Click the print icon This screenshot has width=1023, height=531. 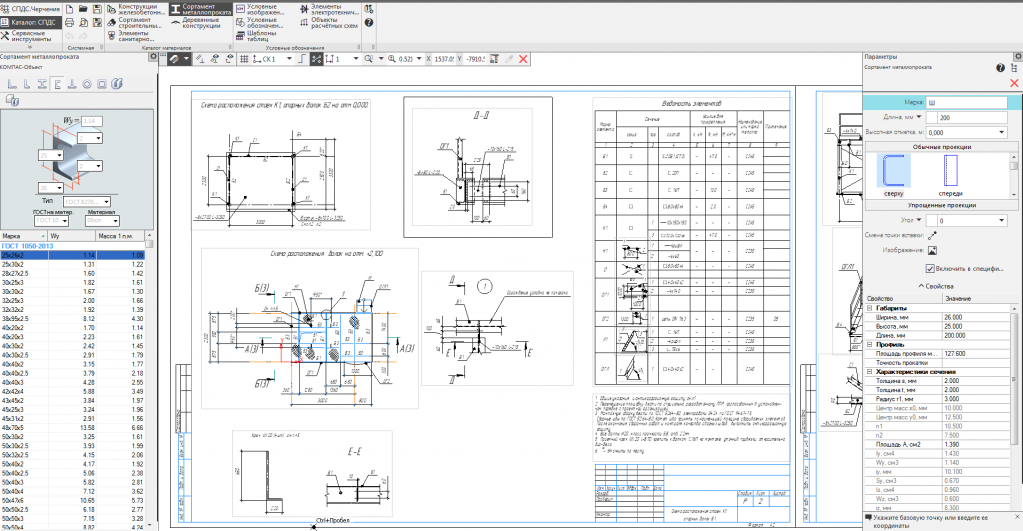tap(70, 22)
